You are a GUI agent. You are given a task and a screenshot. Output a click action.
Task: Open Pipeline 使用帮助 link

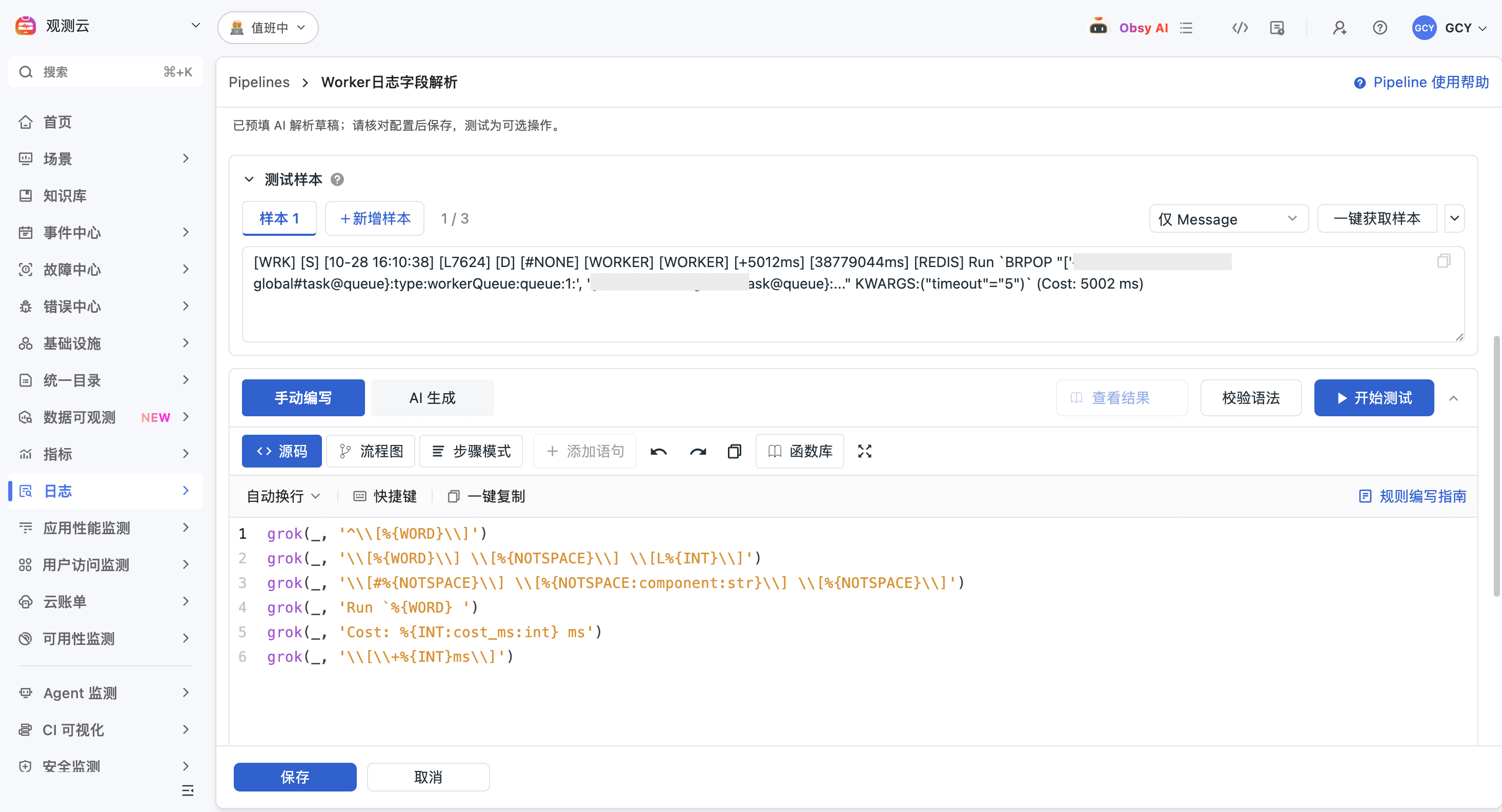coord(1421,82)
